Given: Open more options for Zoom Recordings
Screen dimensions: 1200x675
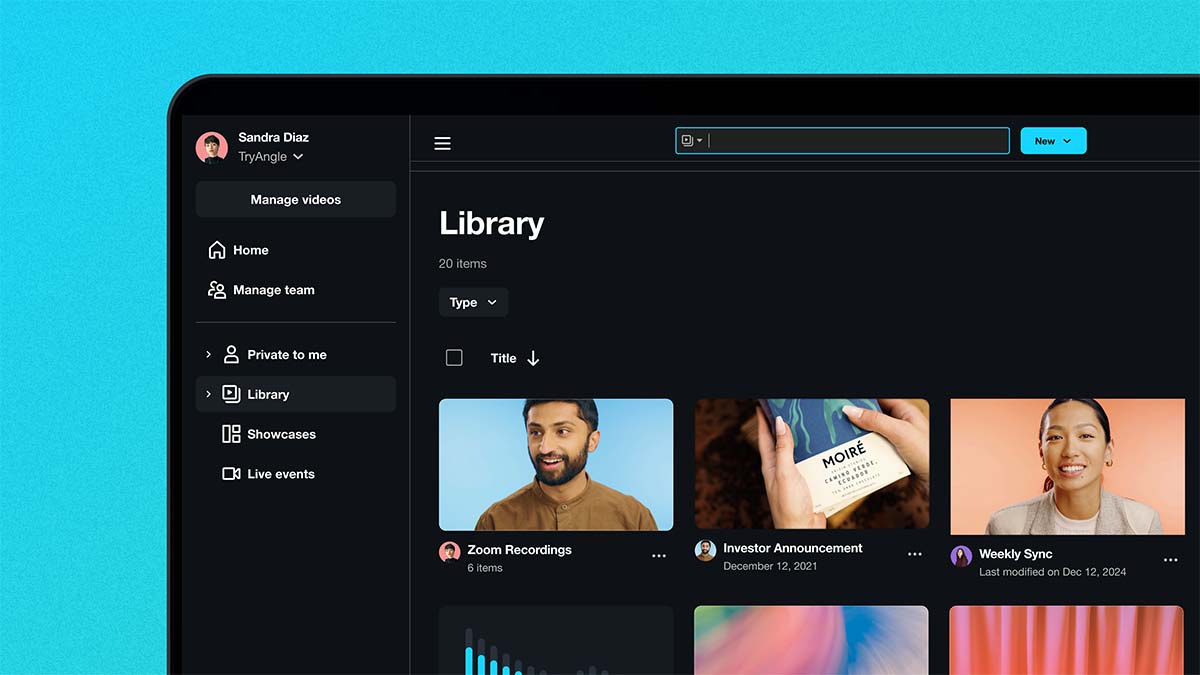Looking at the screenshot, I should (x=659, y=556).
